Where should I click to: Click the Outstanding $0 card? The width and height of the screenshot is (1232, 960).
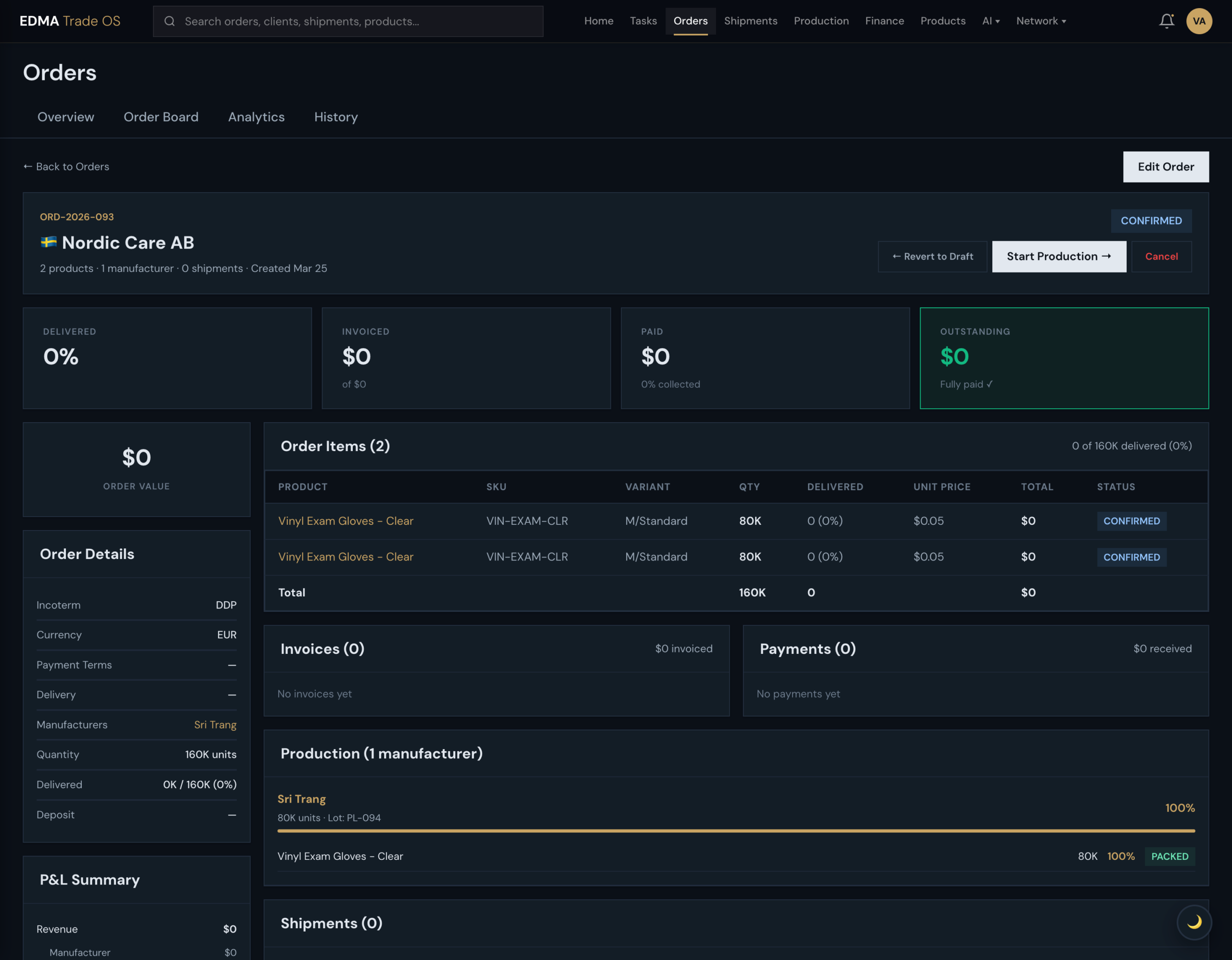pos(1064,358)
